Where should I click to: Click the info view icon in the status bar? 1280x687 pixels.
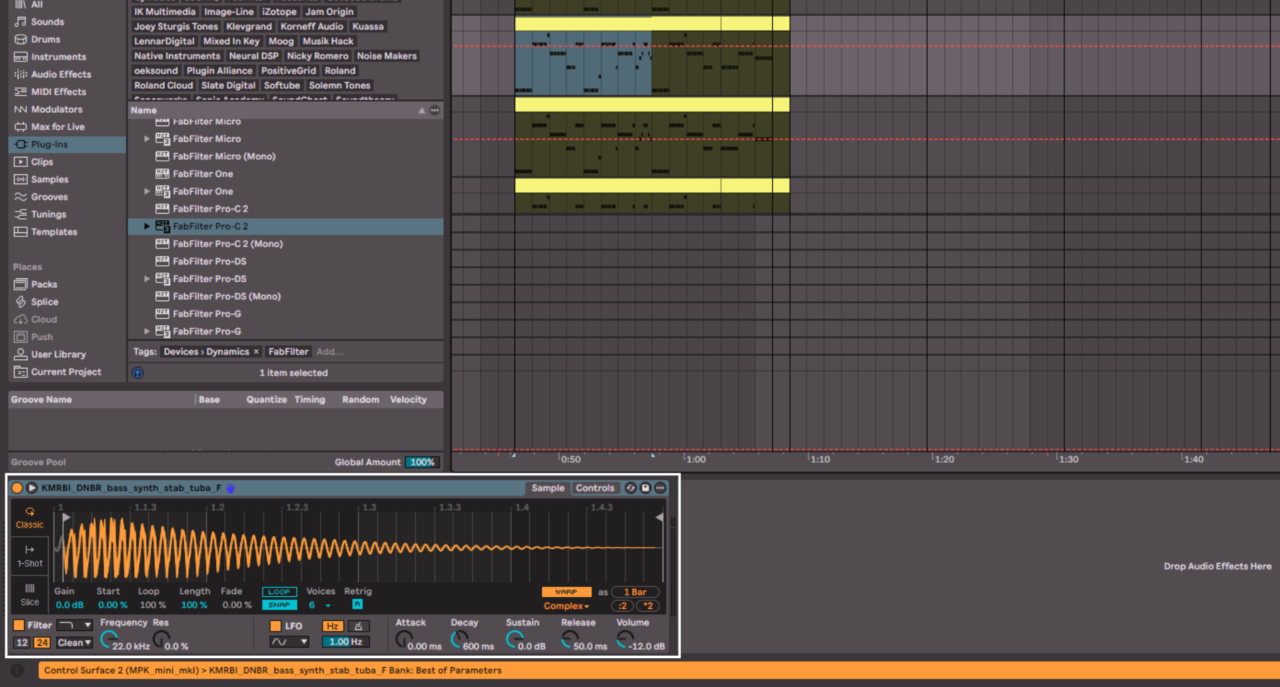coord(17,670)
